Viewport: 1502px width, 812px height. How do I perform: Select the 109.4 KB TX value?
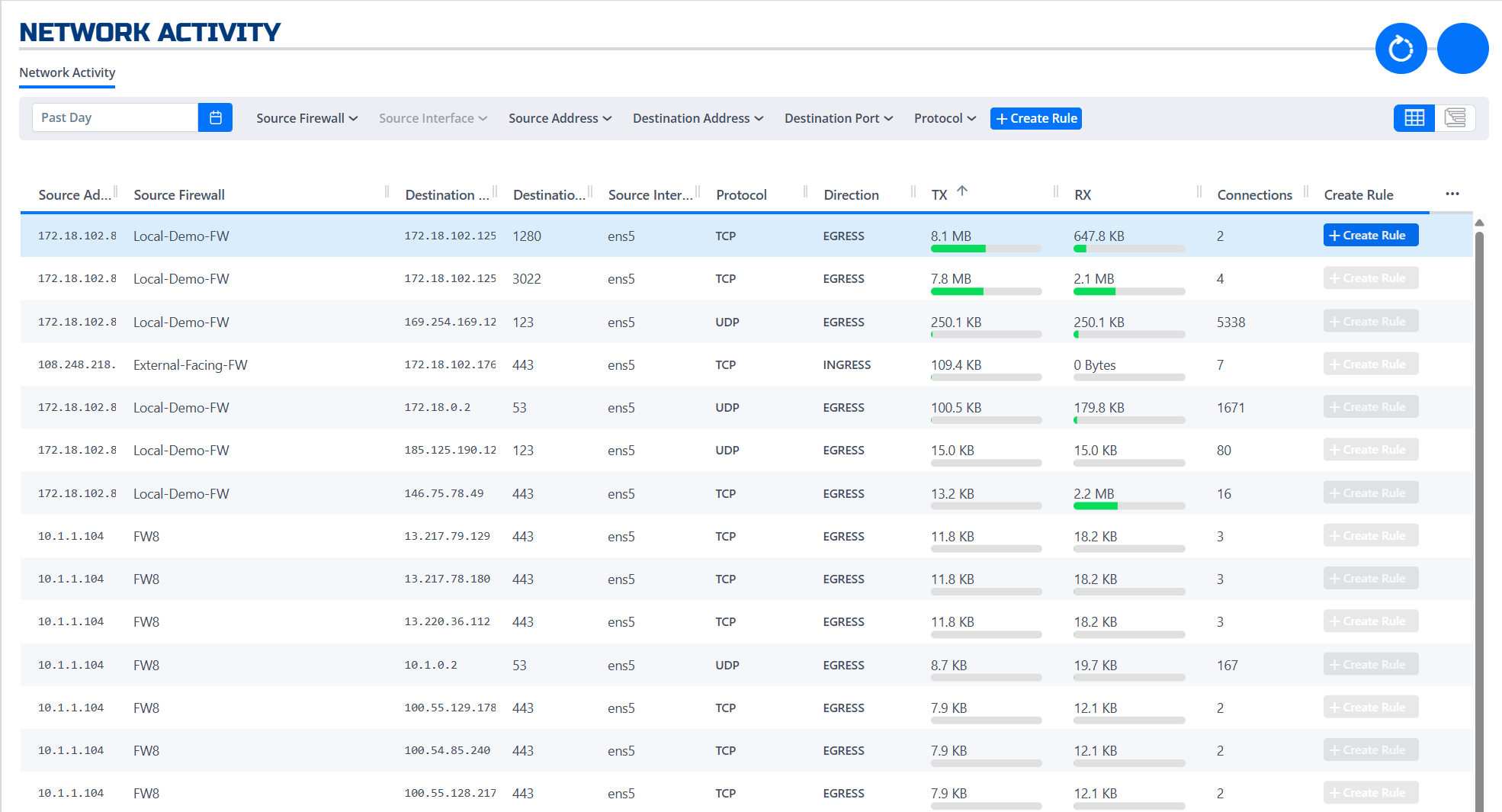tap(955, 364)
